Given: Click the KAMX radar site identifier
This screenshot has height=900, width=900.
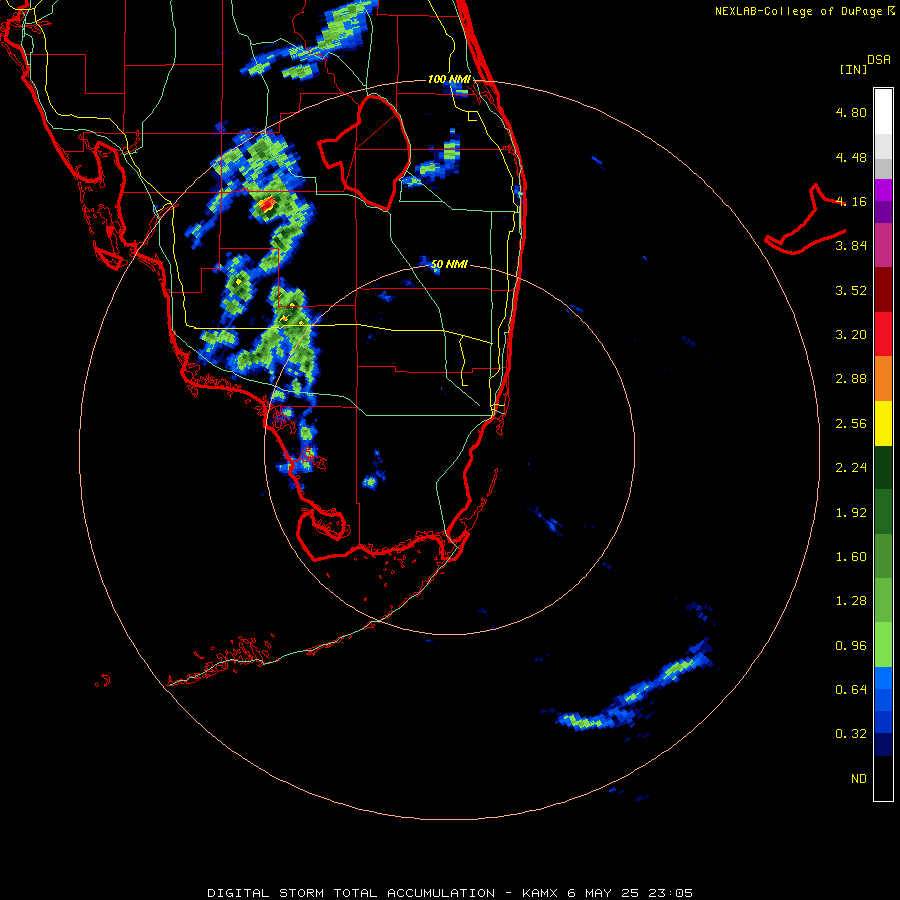Looking at the screenshot, I should pyautogui.click(x=541, y=893).
